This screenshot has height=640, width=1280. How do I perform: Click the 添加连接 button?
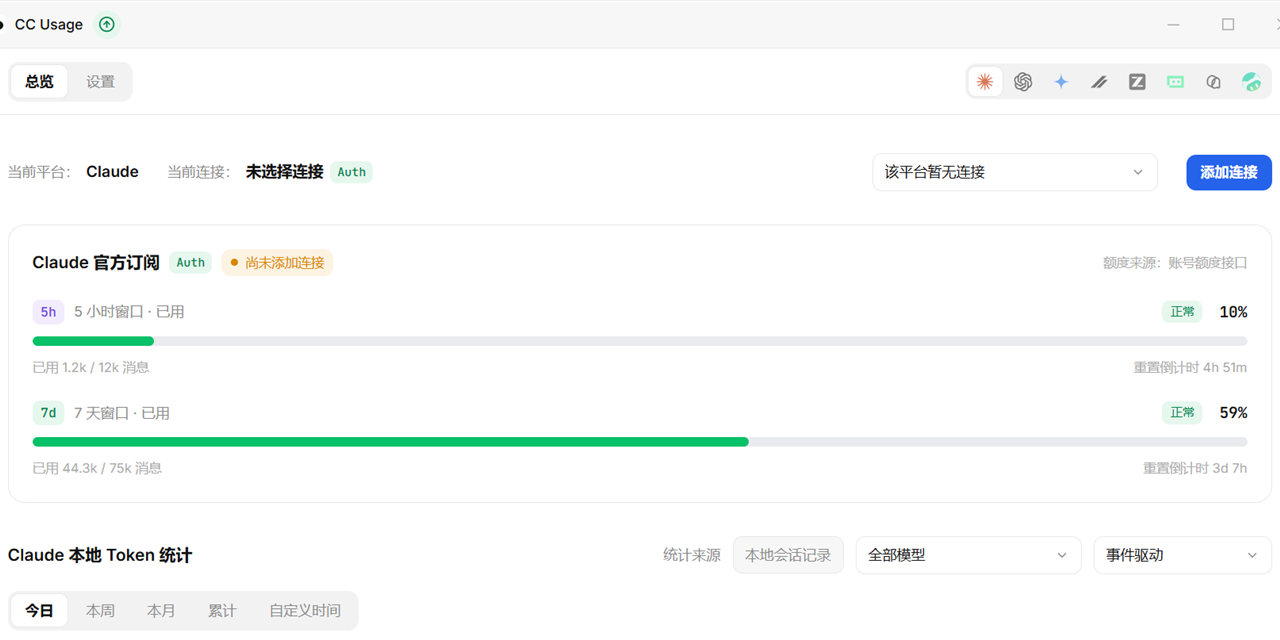coord(1229,172)
